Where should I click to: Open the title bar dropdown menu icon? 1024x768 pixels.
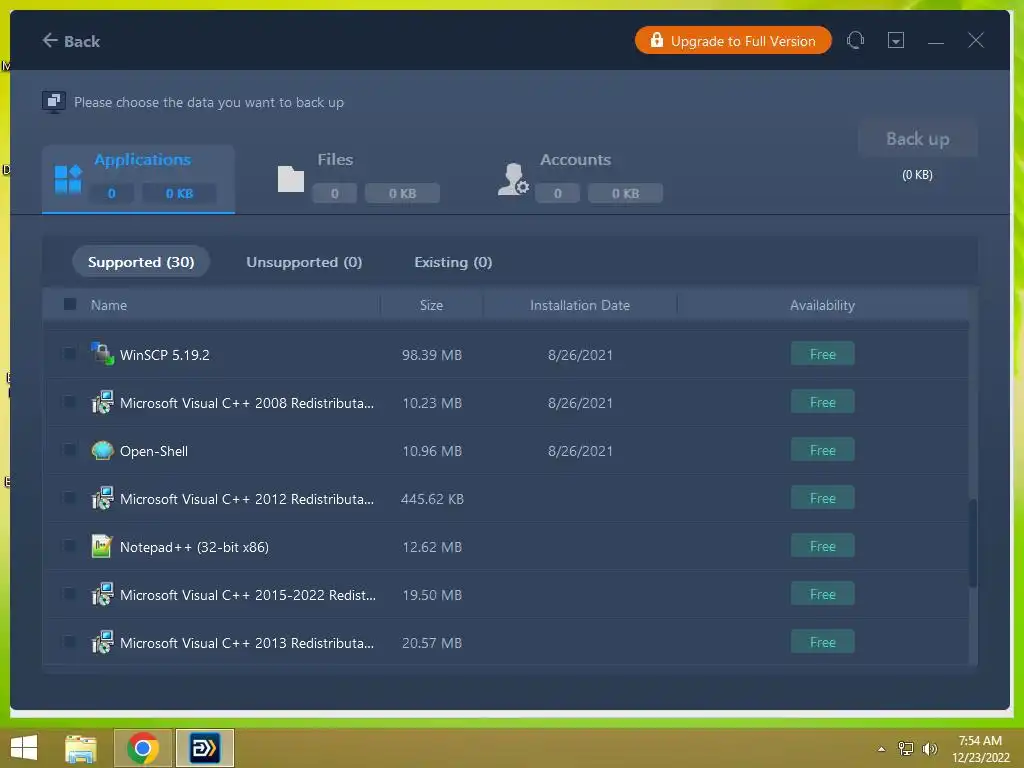click(x=896, y=40)
